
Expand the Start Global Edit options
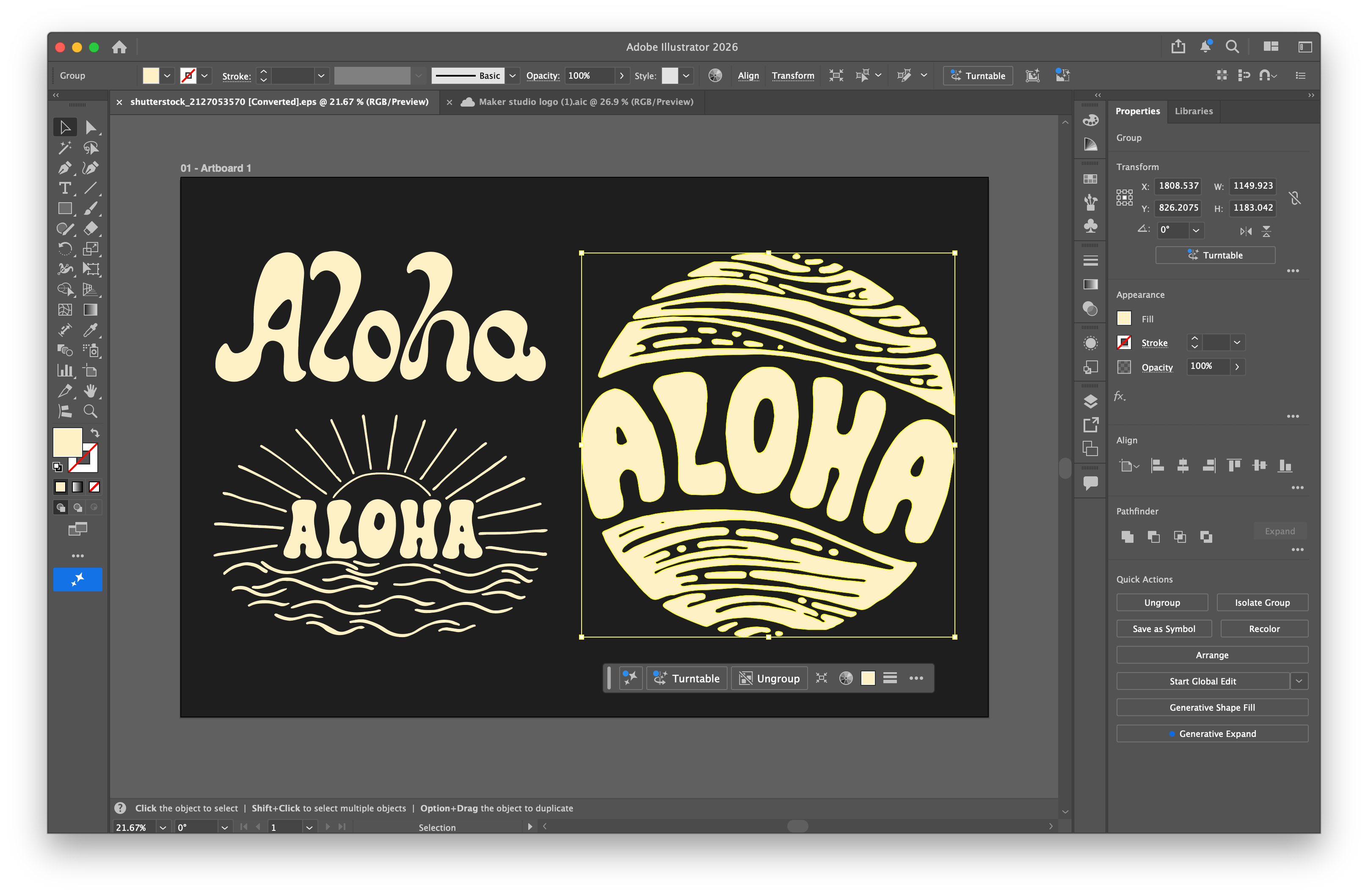[1299, 681]
